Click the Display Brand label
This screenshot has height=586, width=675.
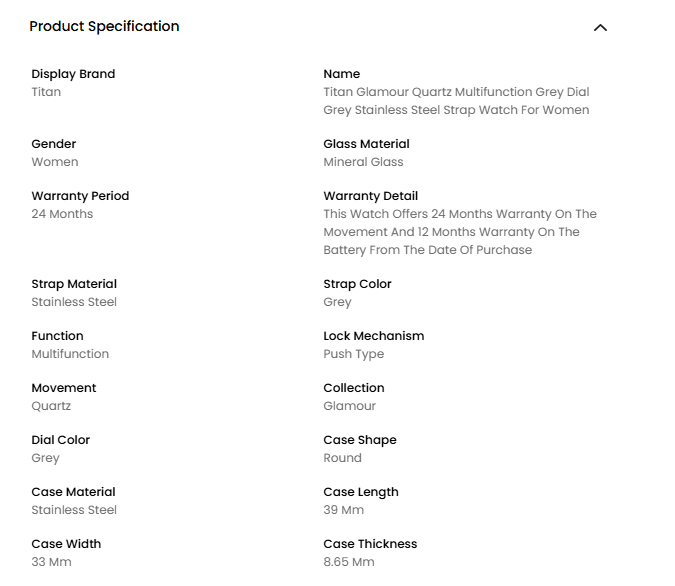click(73, 74)
